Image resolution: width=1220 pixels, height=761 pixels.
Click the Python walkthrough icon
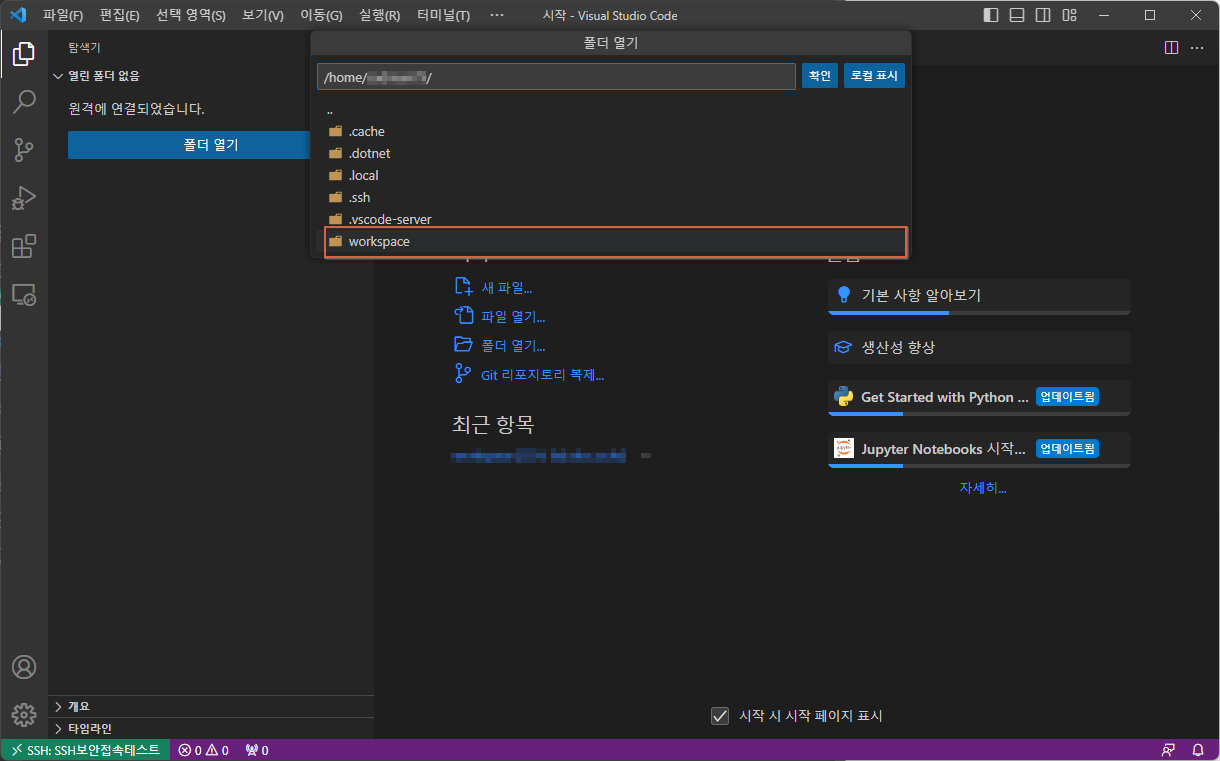(x=843, y=396)
